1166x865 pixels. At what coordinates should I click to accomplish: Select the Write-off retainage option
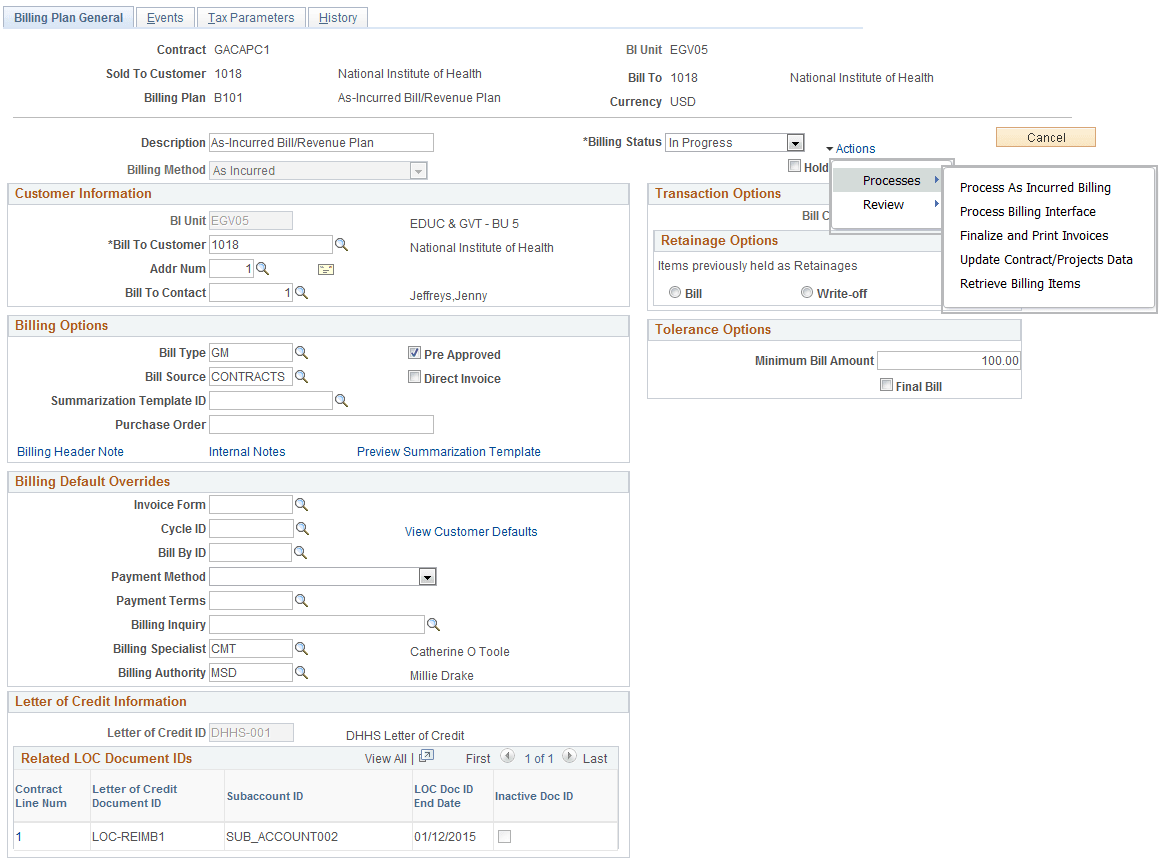pos(806,292)
